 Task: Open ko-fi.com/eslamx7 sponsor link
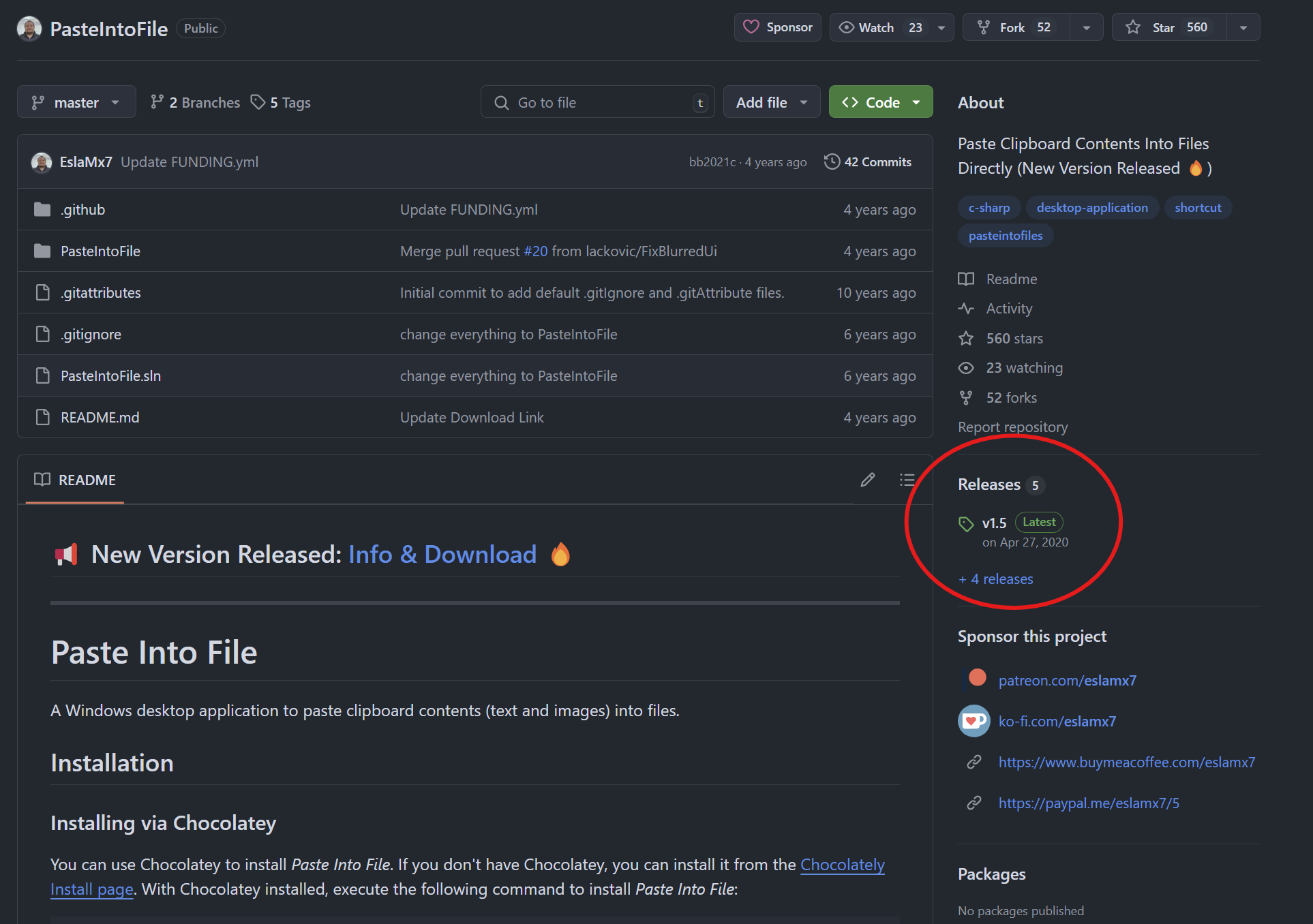(x=1057, y=722)
